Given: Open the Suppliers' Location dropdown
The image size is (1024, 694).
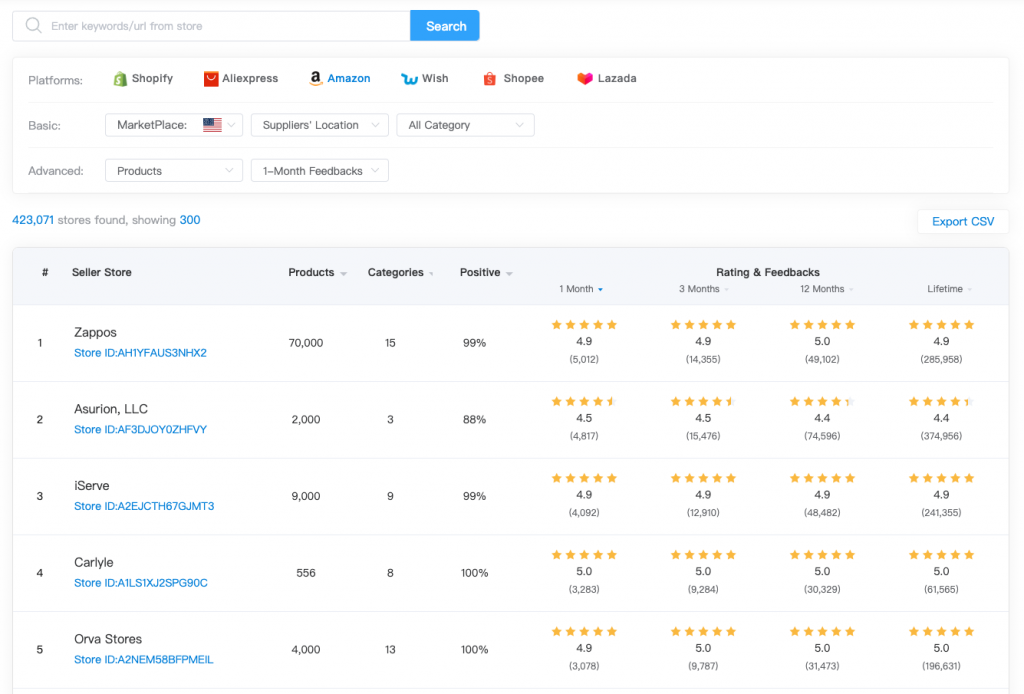Looking at the screenshot, I should point(320,125).
